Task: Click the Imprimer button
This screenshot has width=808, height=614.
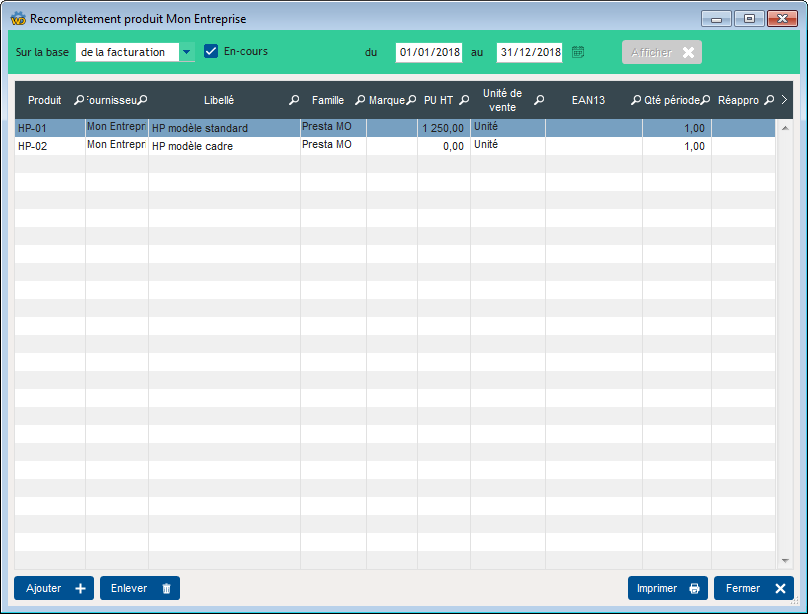Action: (667, 589)
